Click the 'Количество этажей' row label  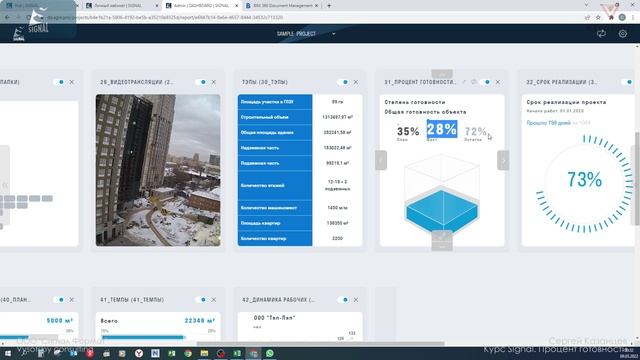pos(262,185)
